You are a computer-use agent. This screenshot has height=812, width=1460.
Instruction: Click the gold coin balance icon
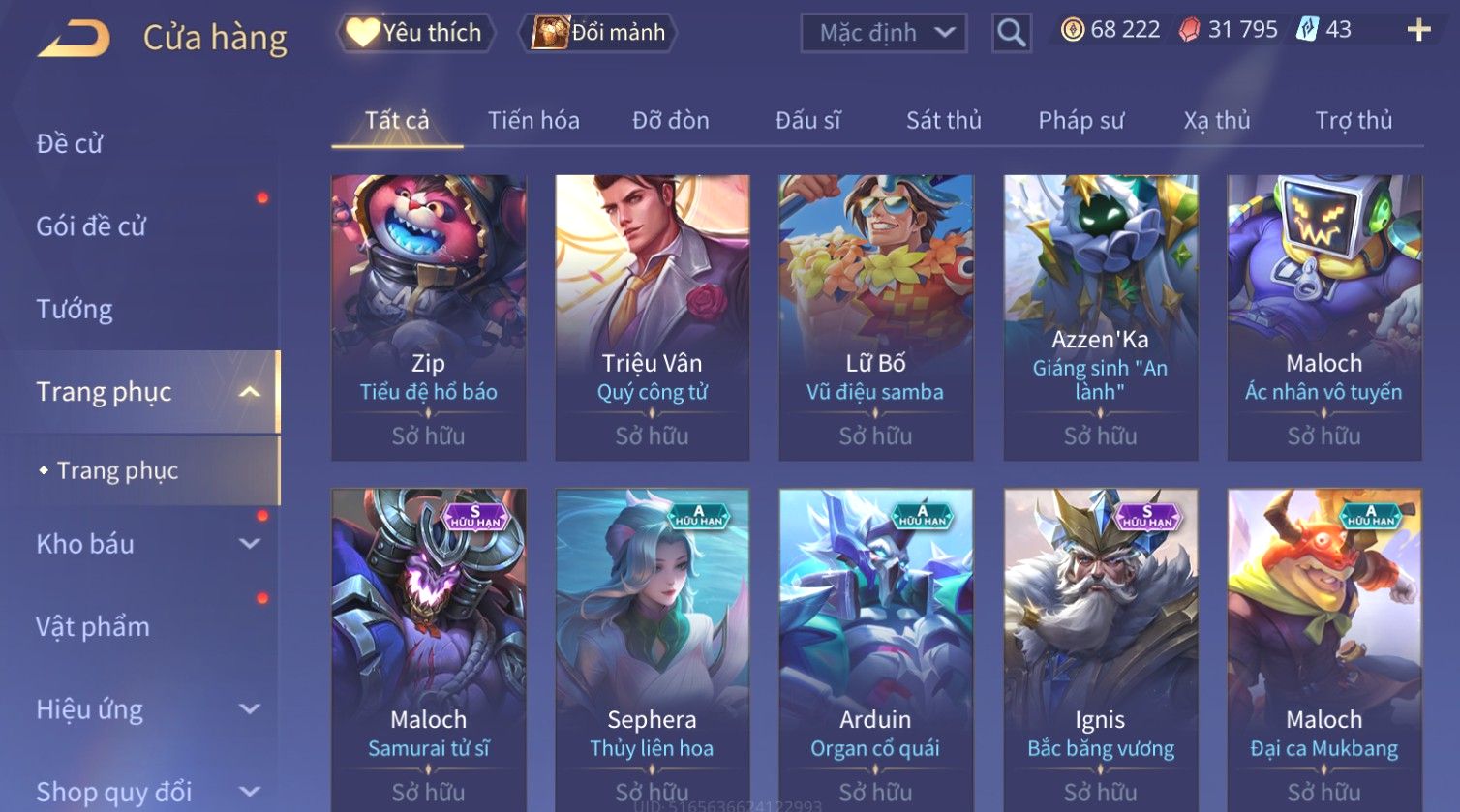(x=1073, y=30)
